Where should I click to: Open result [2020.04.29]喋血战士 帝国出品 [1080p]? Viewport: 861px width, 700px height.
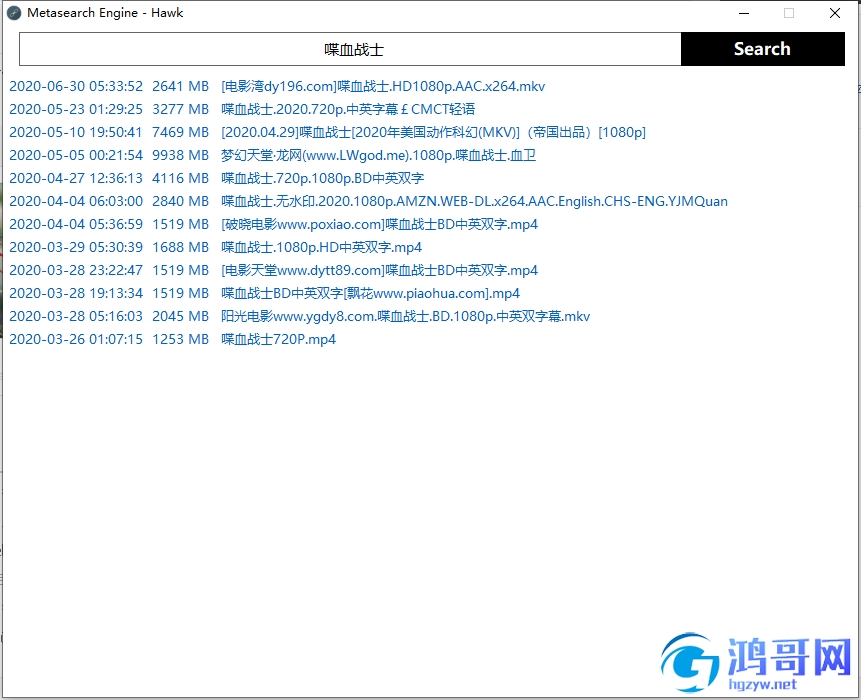pyautogui.click(x=433, y=132)
